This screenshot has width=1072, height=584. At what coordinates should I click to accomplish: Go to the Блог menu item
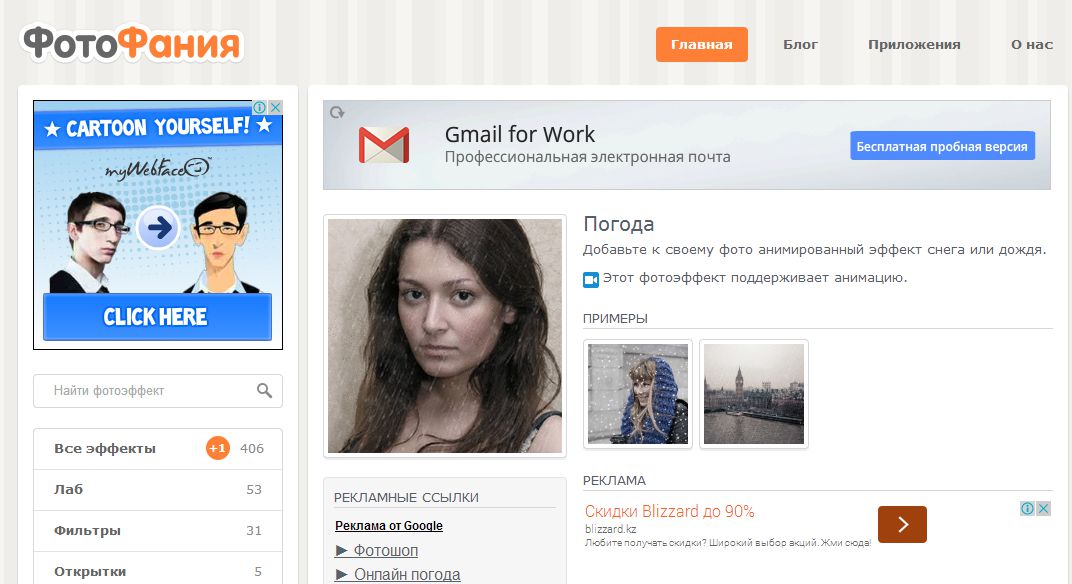pyautogui.click(x=800, y=44)
